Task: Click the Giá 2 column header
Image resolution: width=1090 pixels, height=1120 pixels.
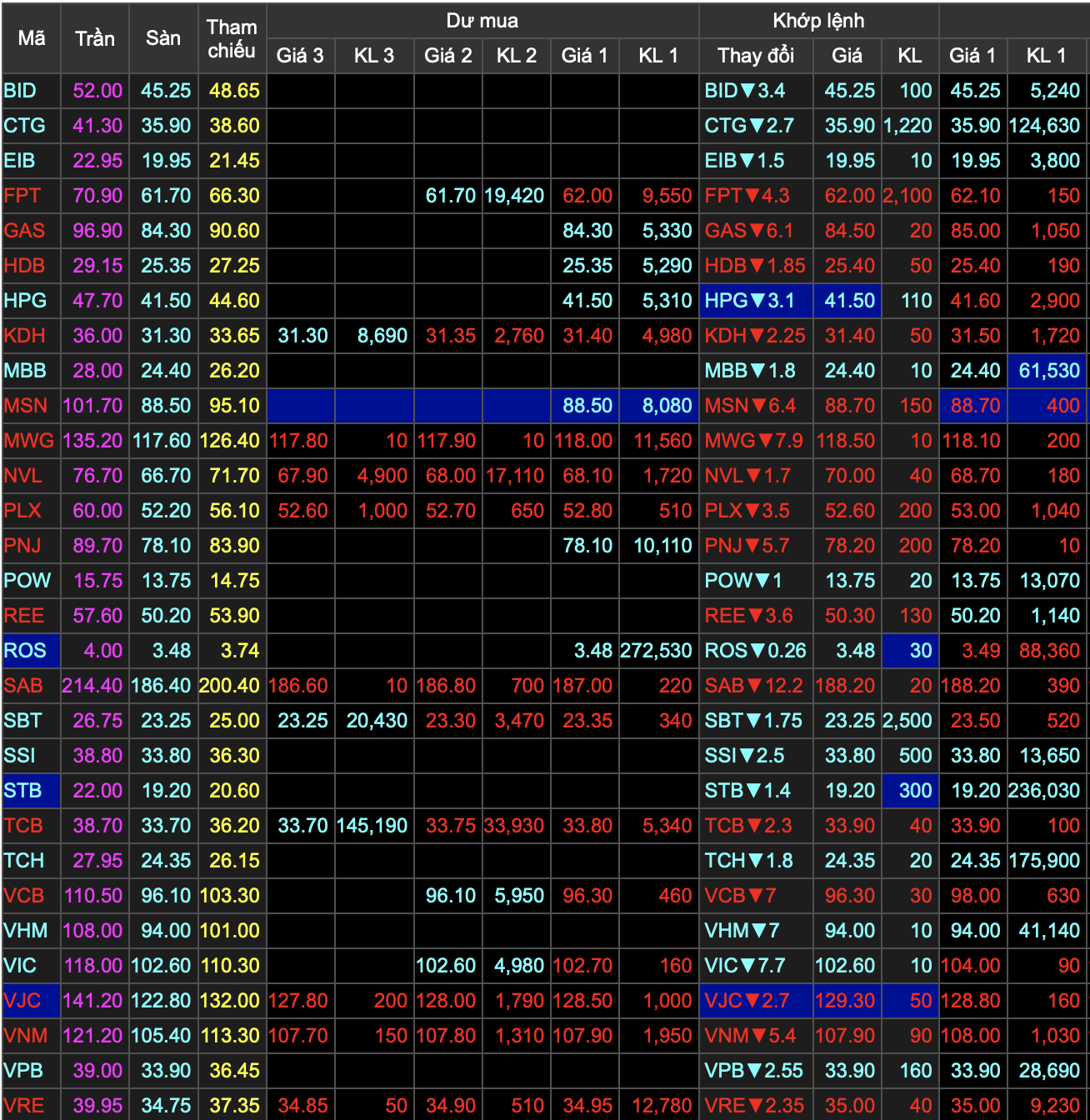Action: [448, 56]
